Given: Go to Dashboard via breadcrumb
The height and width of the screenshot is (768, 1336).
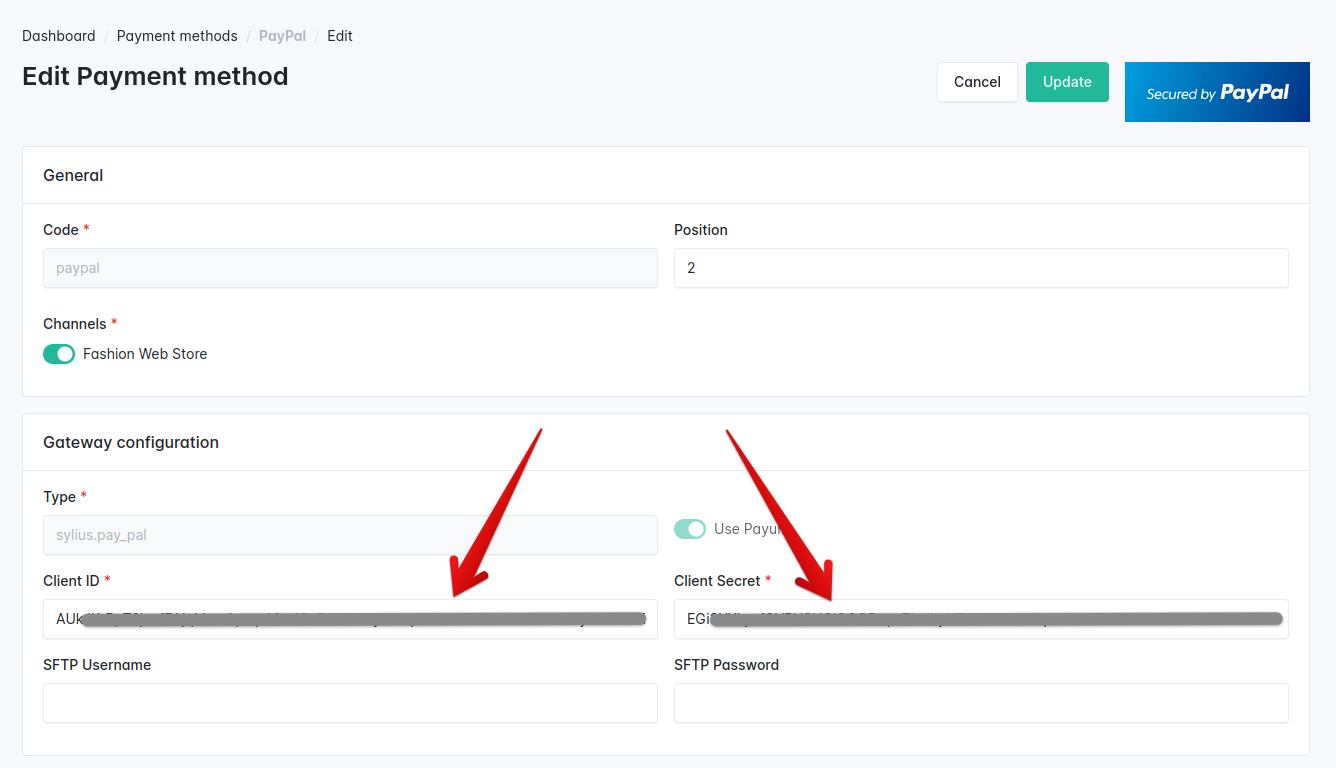Looking at the screenshot, I should pyautogui.click(x=59, y=36).
